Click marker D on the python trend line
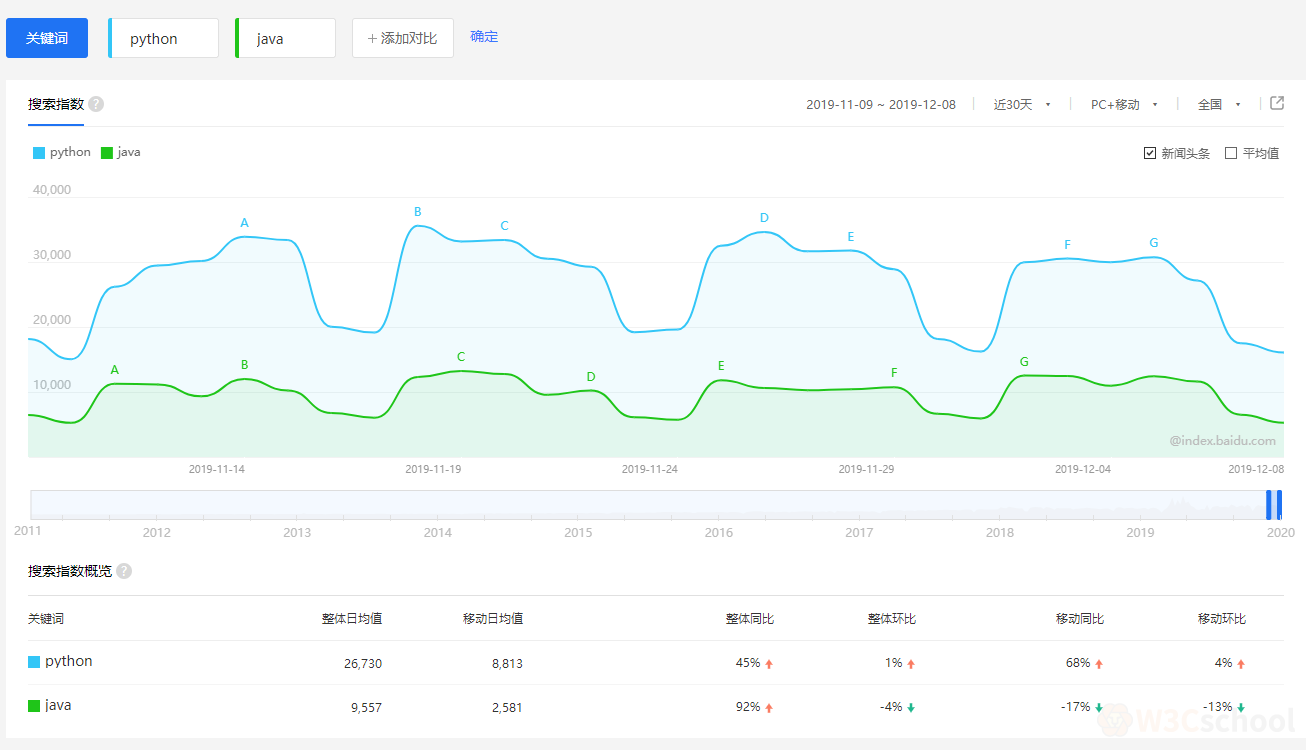The image size is (1306, 750). [x=763, y=217]
